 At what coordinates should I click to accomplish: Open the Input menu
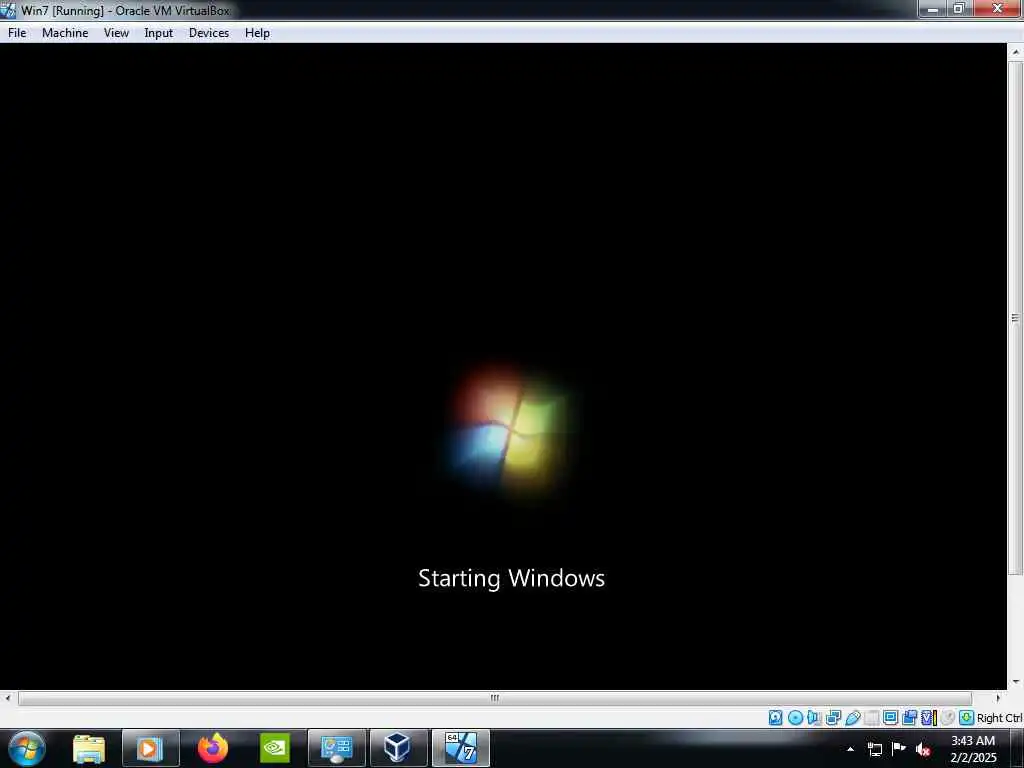[159, 33]
